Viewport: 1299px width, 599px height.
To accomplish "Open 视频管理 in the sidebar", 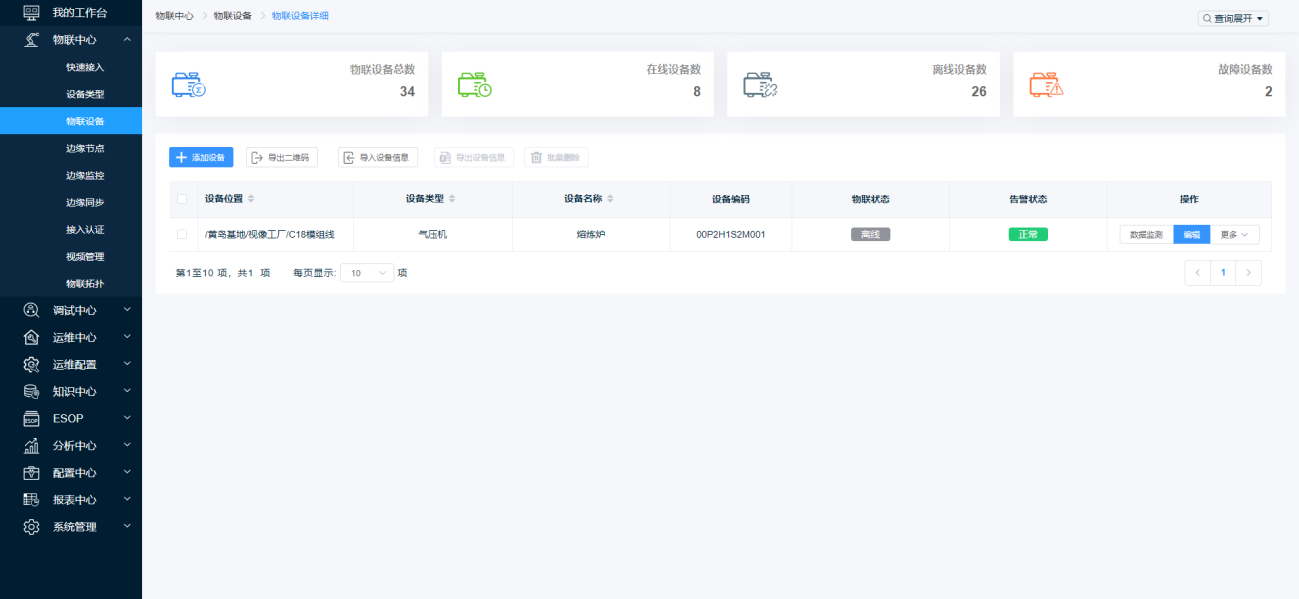I will click(85, 257).
